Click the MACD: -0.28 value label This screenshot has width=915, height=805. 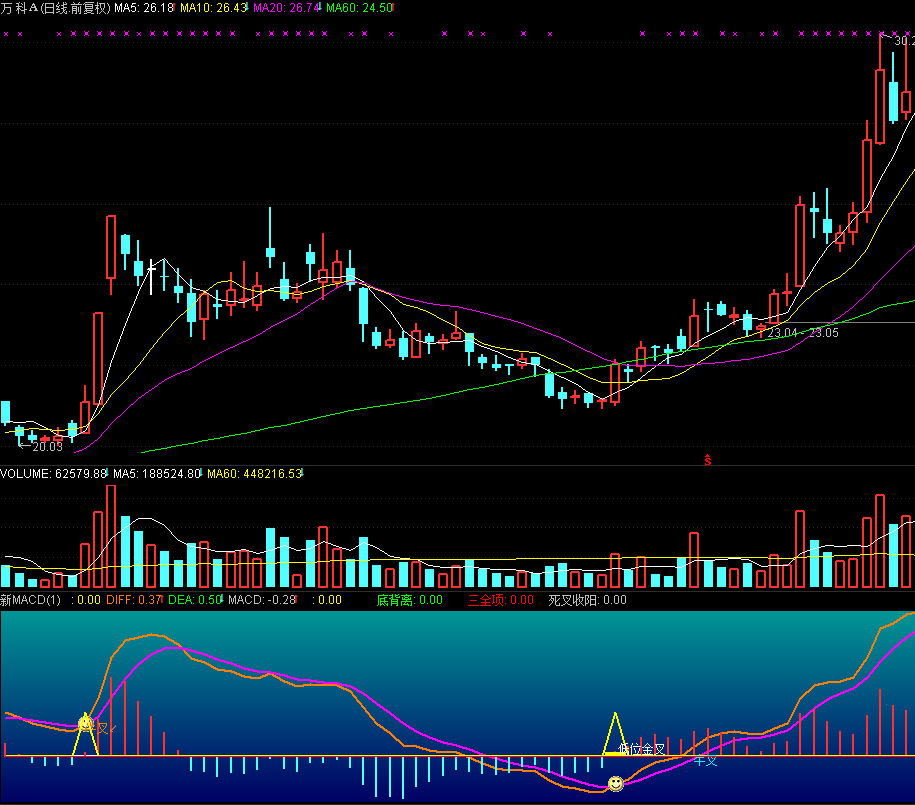263,600
